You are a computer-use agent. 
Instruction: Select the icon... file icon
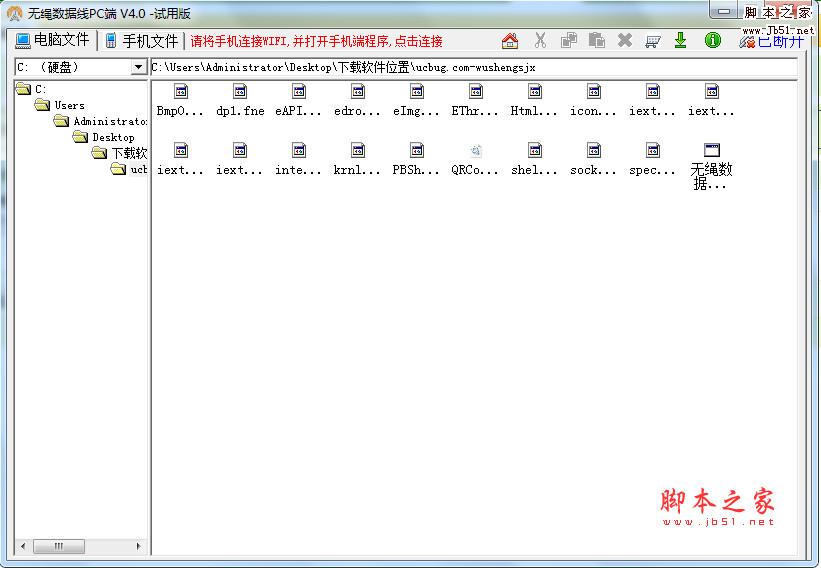click(594, 92)
